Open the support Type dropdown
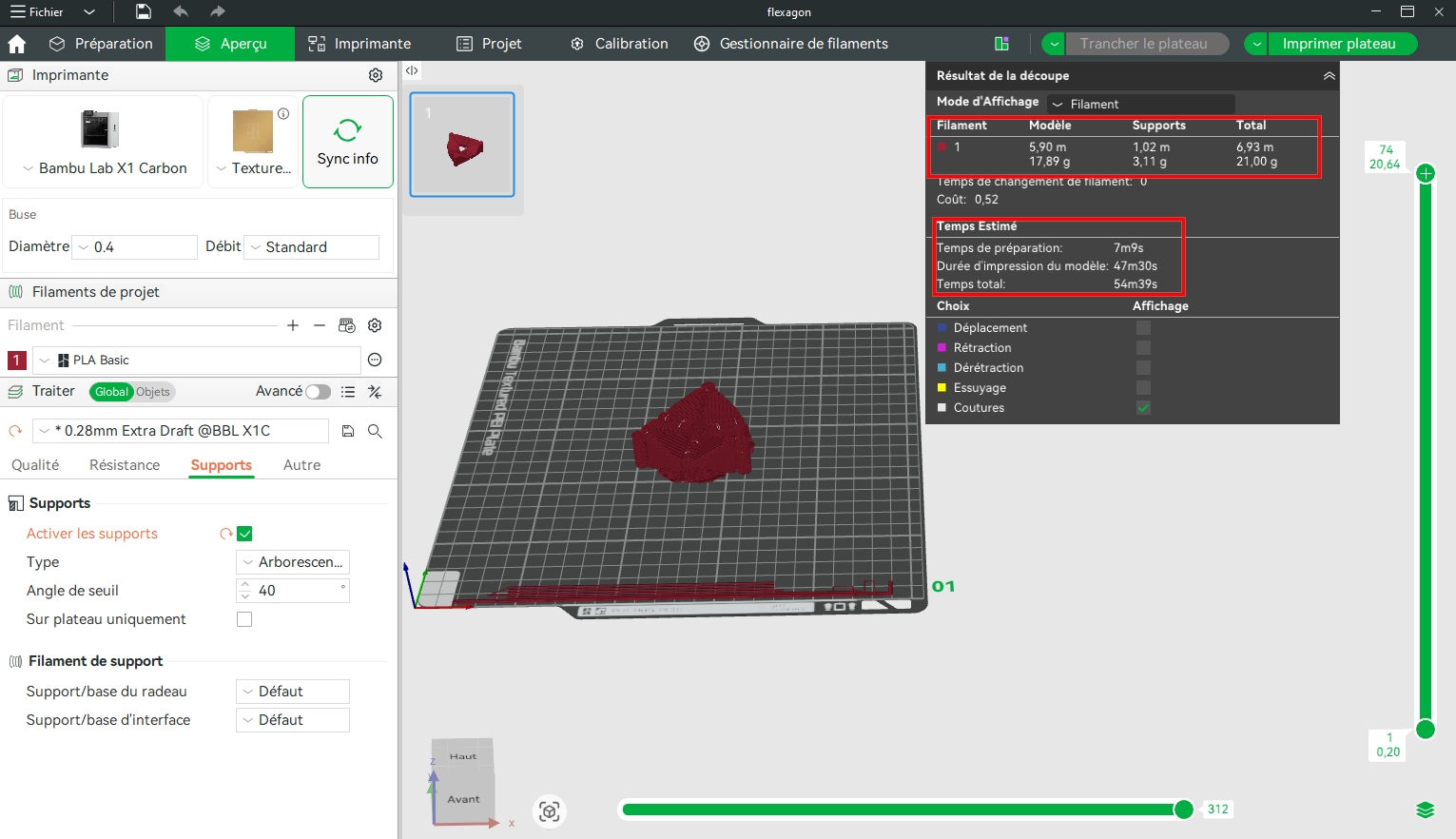The width and height of the screenshot is (1456, 839). click(293, 562)
